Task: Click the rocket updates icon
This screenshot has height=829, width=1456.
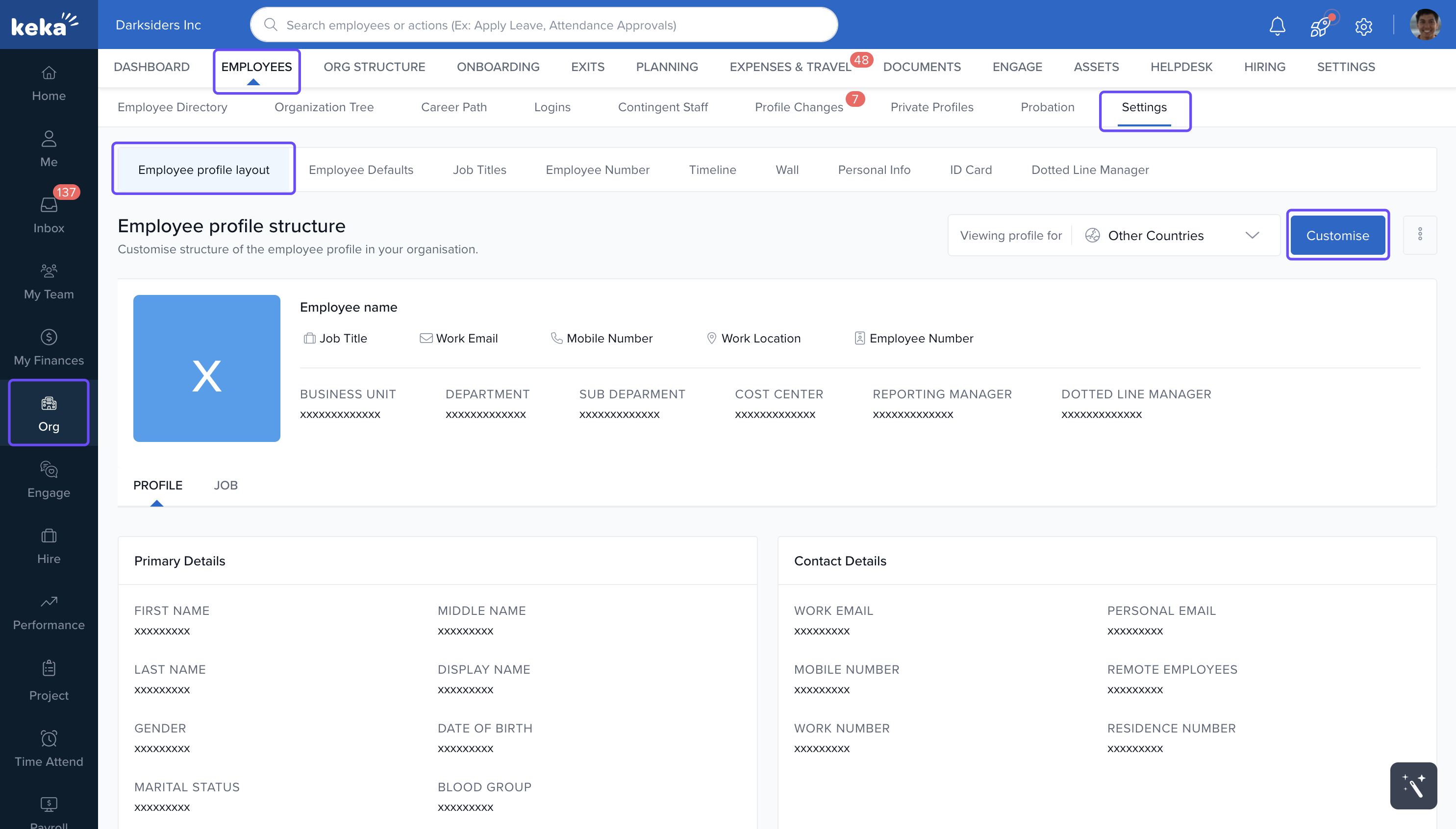Action: pyautogui.click(x=1320, y=25)
